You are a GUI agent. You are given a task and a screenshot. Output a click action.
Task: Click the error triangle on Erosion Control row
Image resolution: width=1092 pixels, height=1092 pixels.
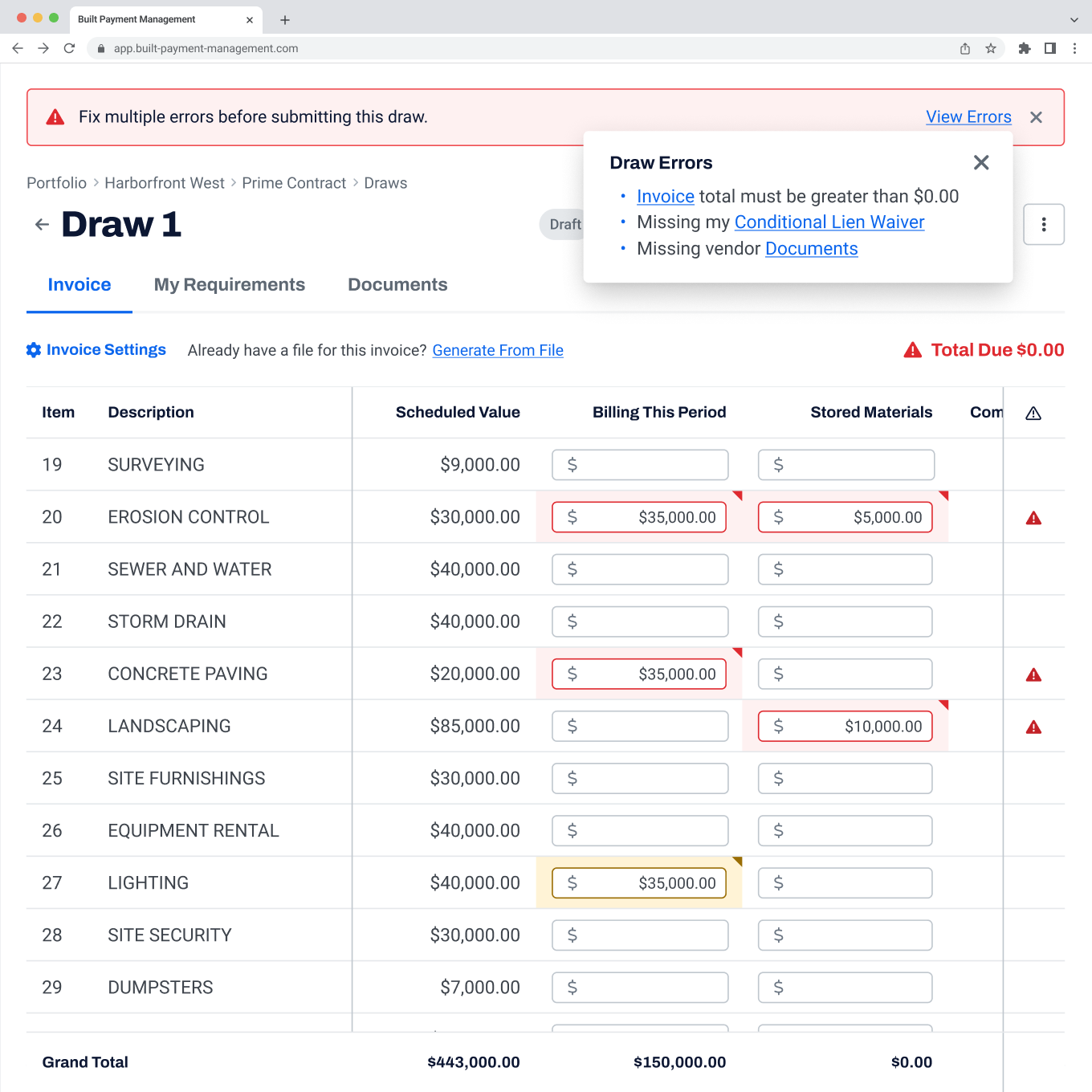(1033, 518)
